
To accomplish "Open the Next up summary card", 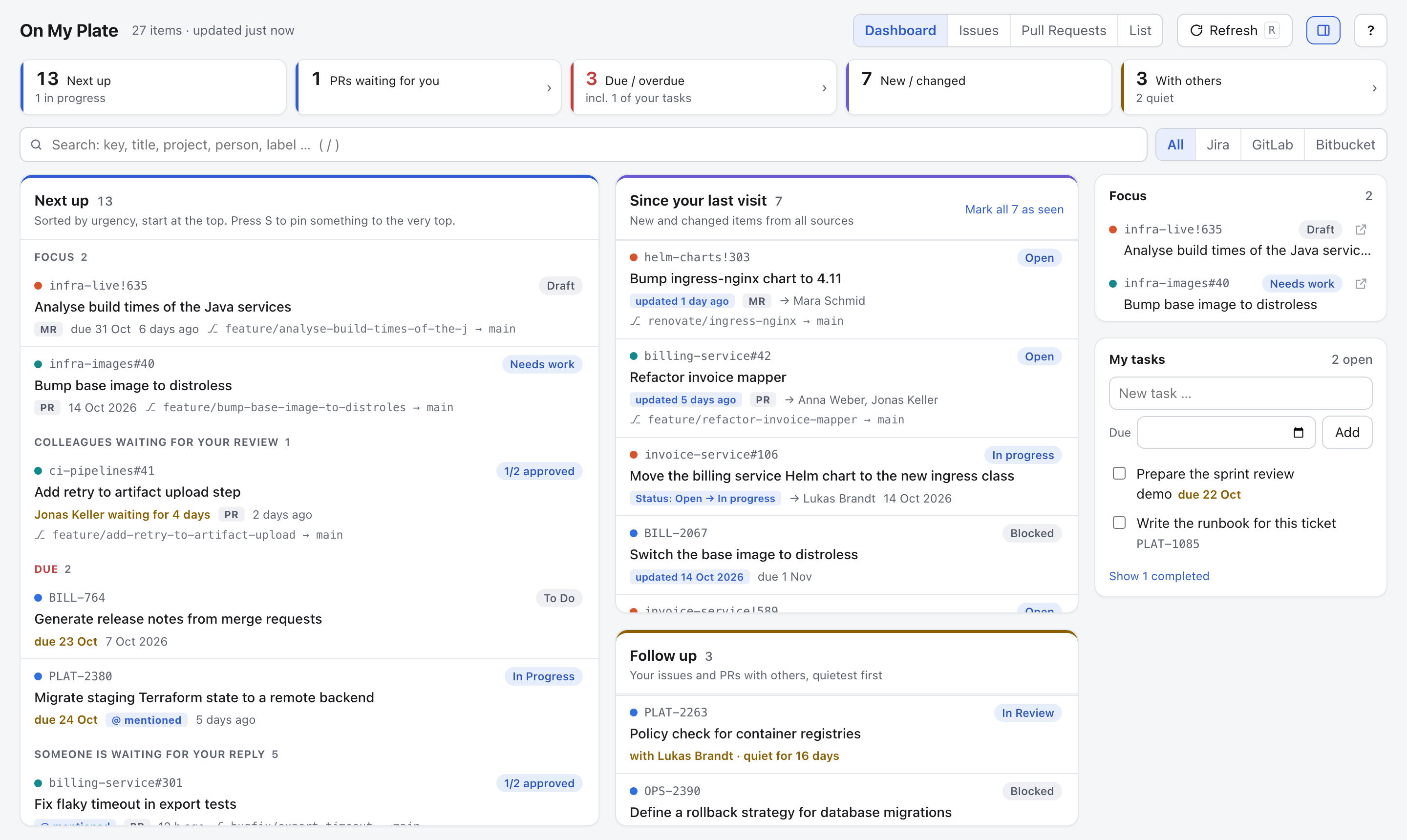I will (153, 88).
